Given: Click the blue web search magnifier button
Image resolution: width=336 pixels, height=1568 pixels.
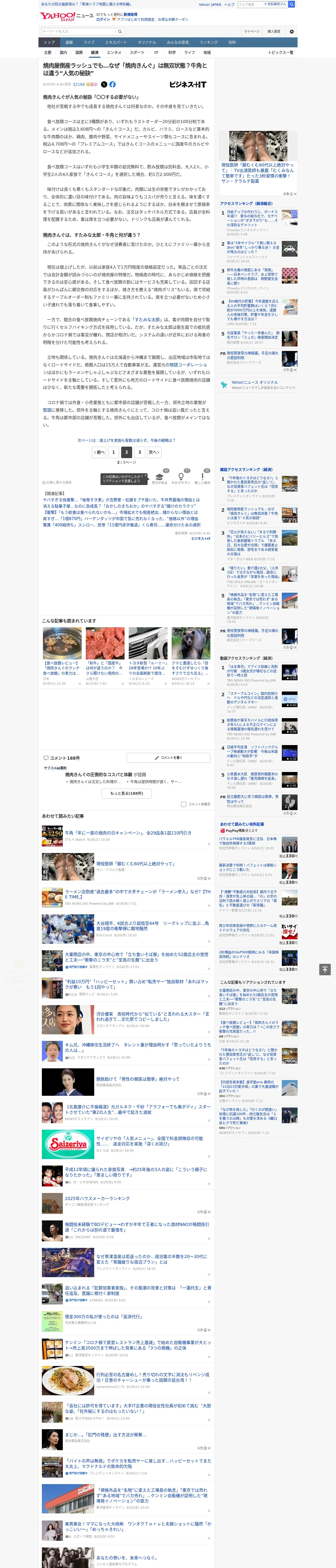Looking at the screenshot, I should click(292, 4).
